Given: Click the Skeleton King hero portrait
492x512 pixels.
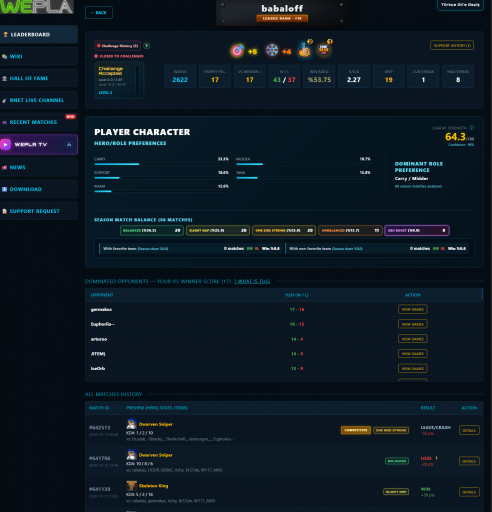Looking at the screenshot, I should [x=131, y=486].
